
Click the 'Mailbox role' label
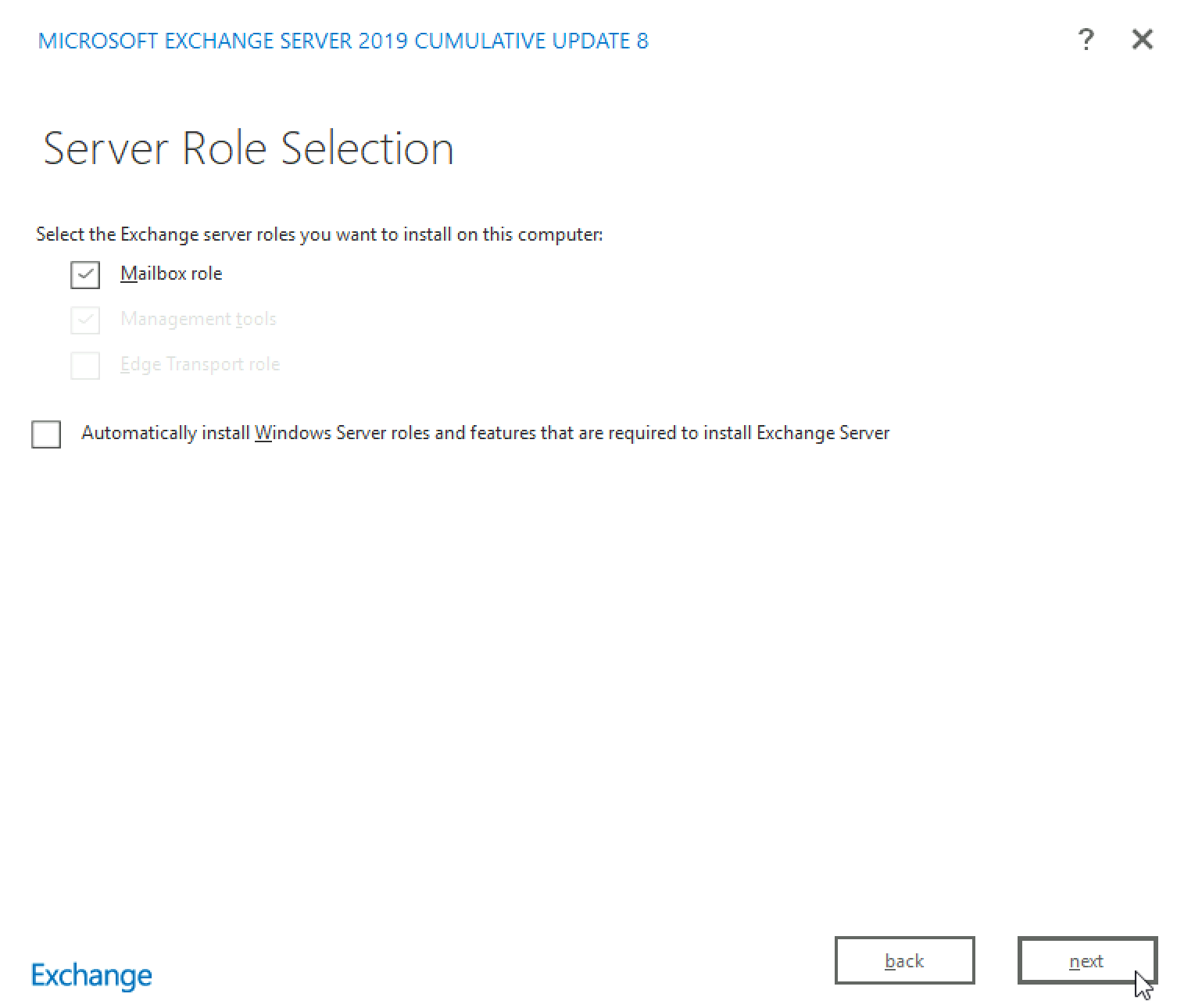coord(171,273)
